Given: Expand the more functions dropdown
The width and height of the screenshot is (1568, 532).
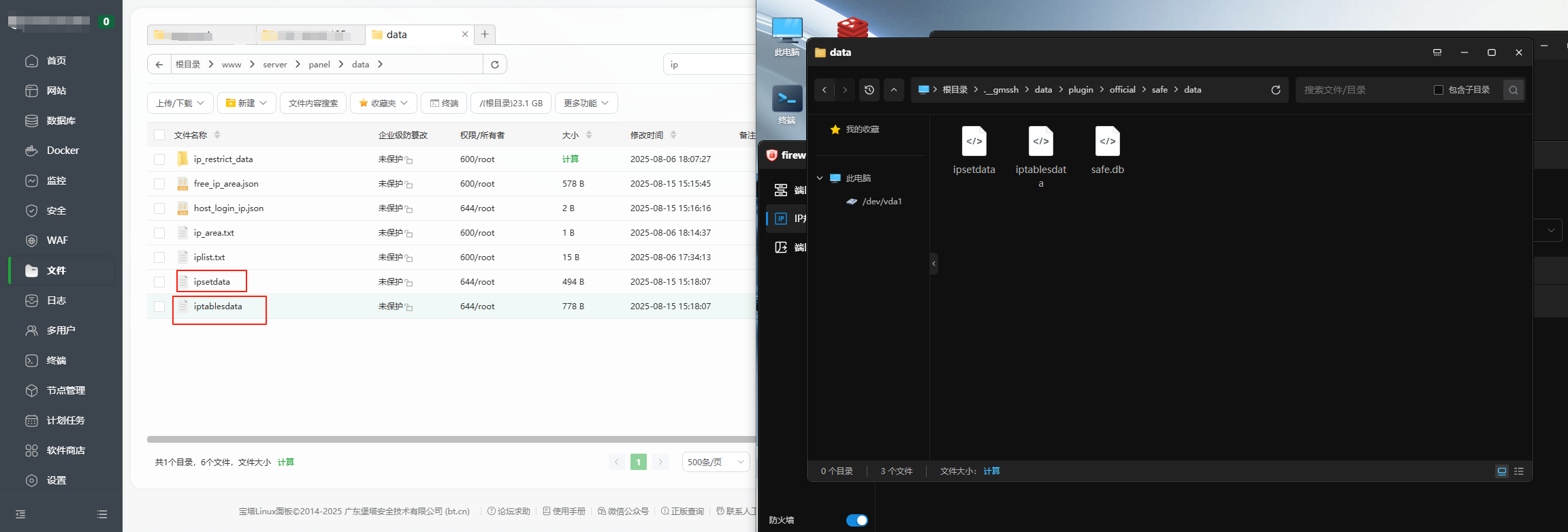Looking at the screenshot, I should (586, 104).
